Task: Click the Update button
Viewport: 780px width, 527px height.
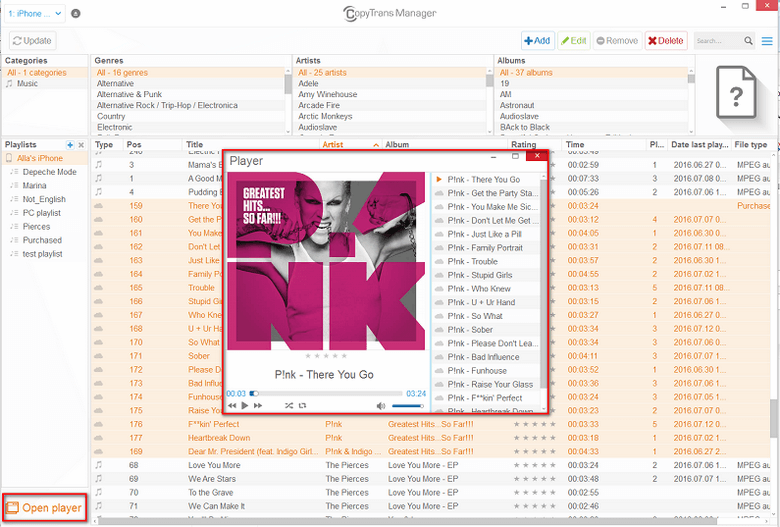Action: [32, 41]
